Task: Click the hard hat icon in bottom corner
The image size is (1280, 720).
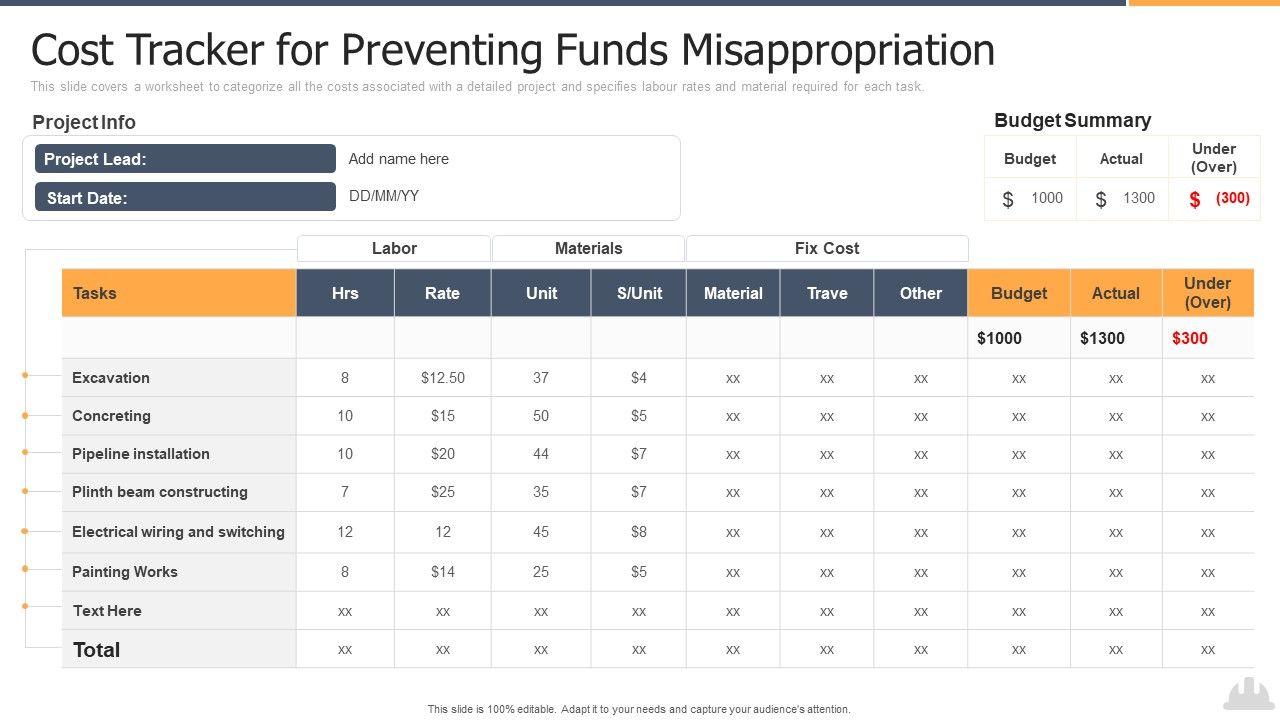Action: coord(1249,693)
